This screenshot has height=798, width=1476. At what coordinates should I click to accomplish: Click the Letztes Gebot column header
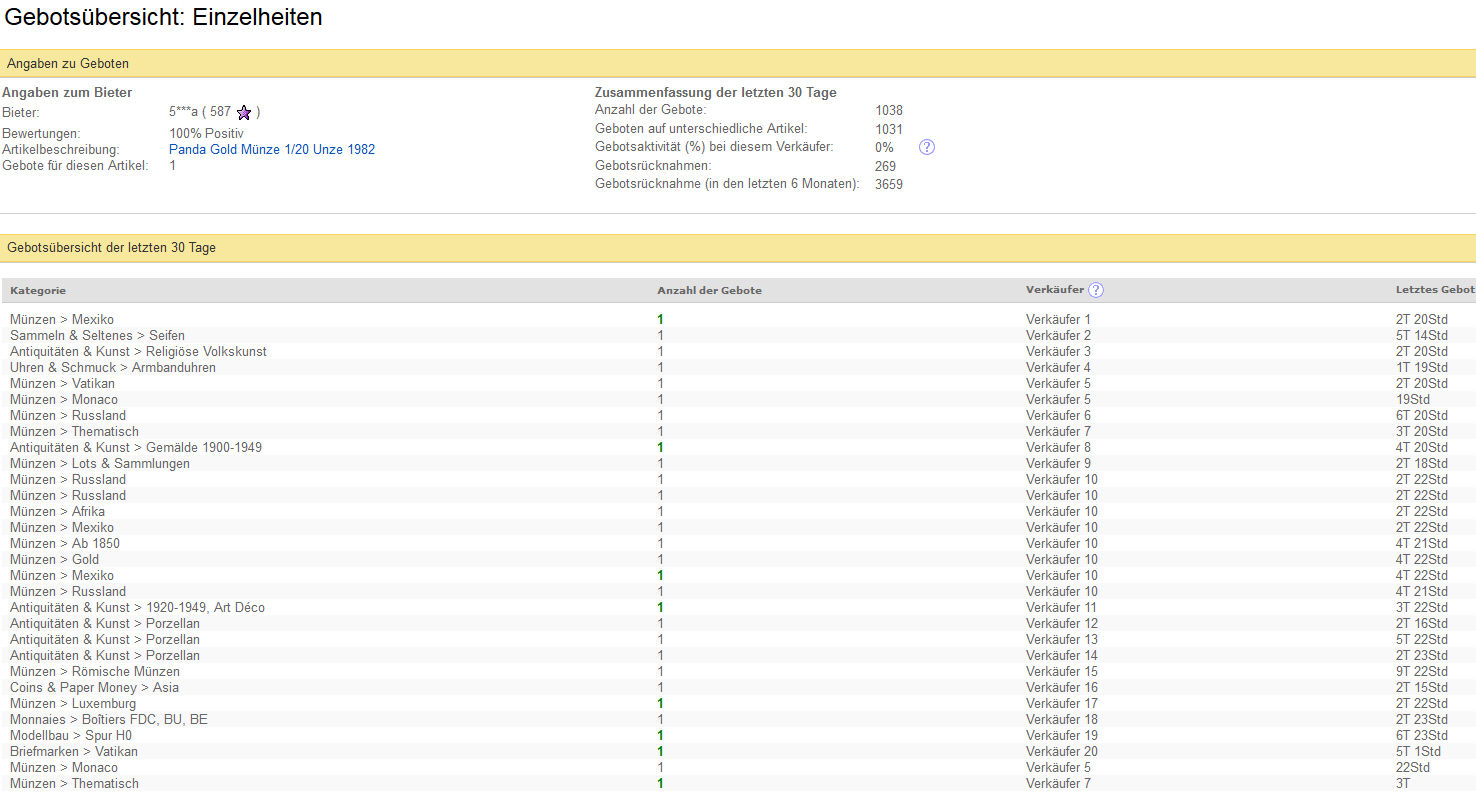pos(1434,290)
